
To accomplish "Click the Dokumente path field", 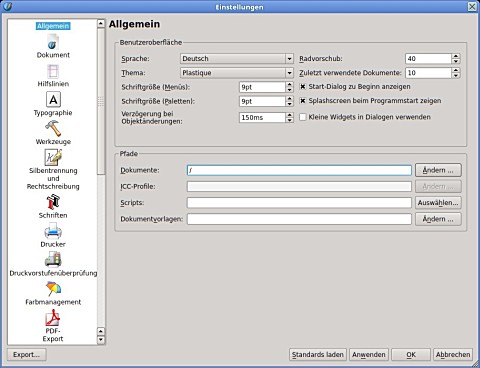I will click(x=299, y=170).
